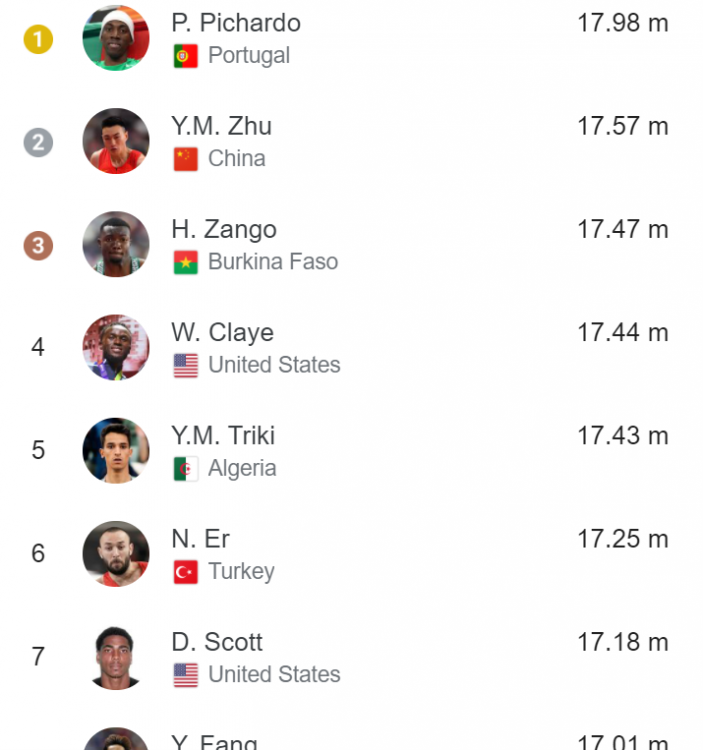Click the 17.98 m result

point(622,23)
